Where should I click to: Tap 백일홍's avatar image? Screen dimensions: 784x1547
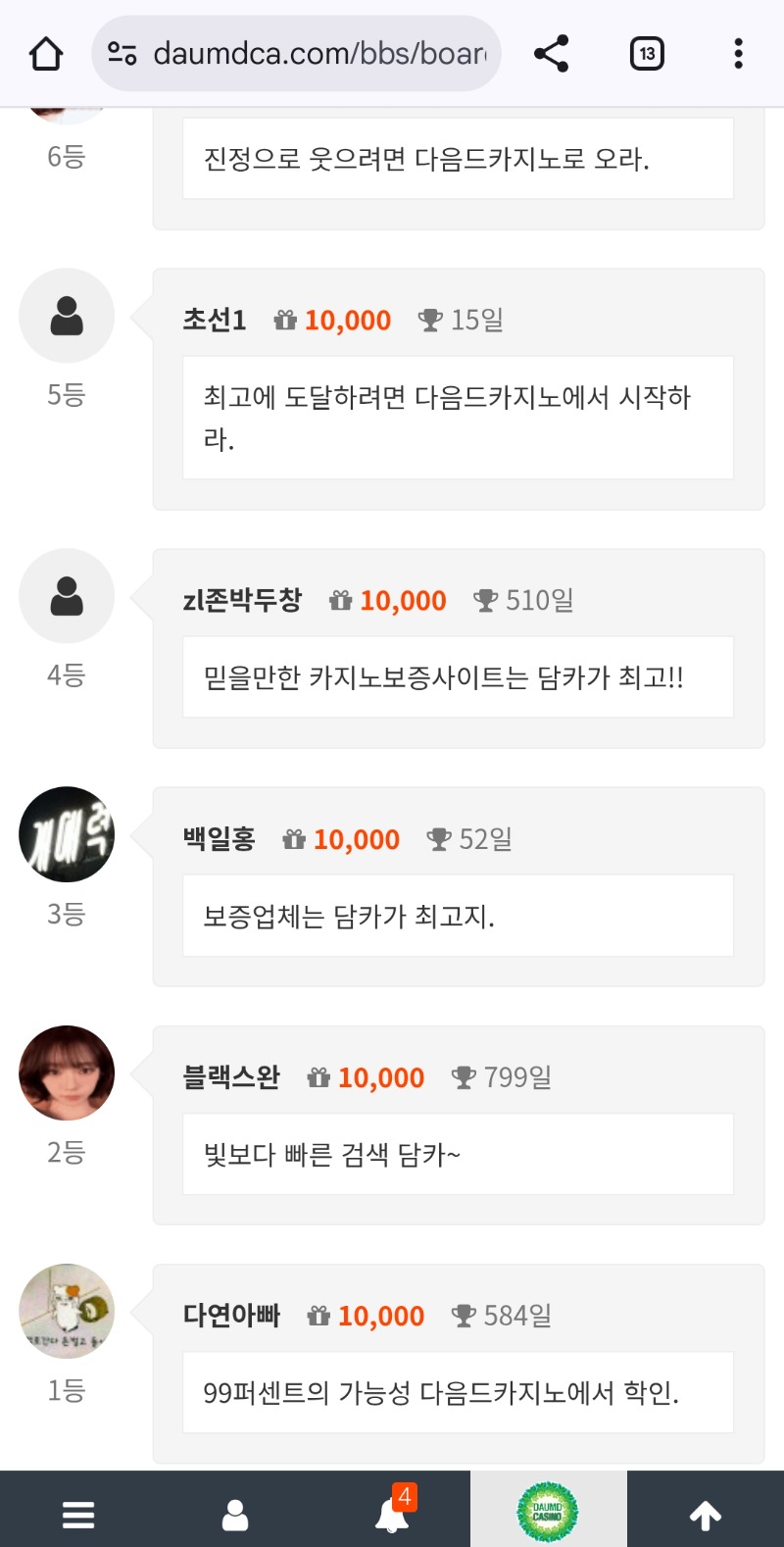67,834
